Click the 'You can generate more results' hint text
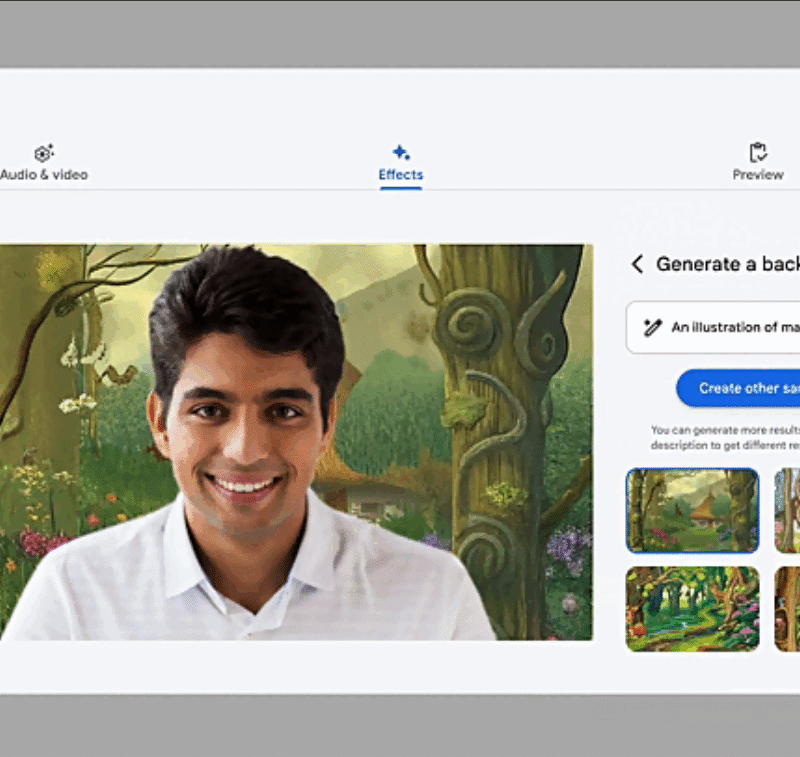The width and height of the screenshot is (800, 757). point(725,437)
